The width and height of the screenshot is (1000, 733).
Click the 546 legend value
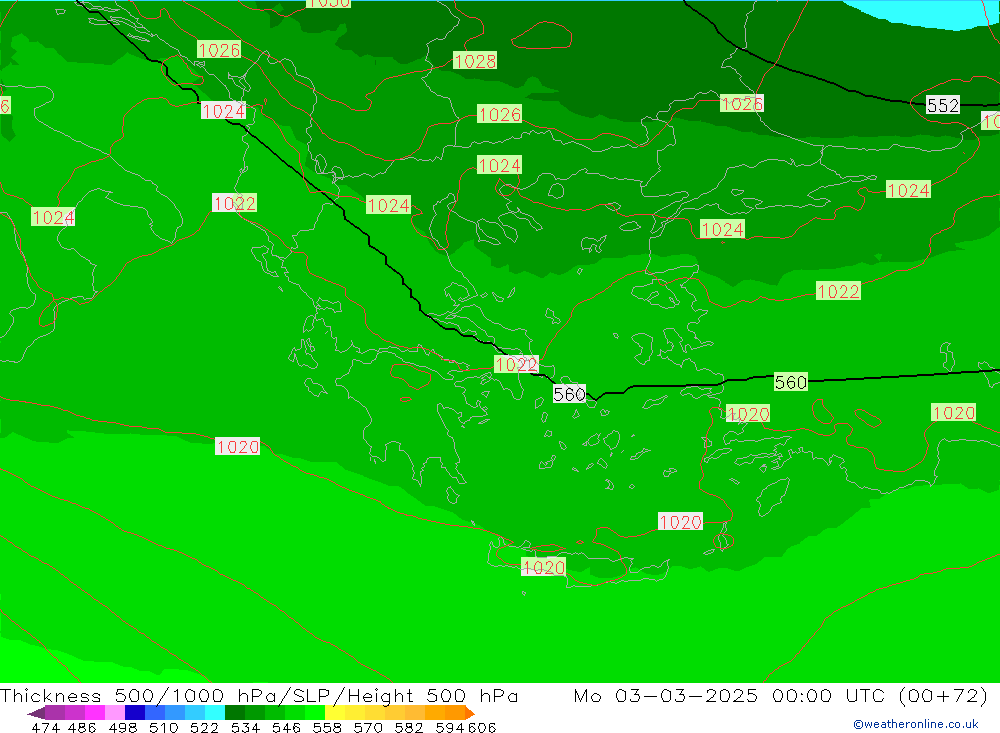pos(286,727)
